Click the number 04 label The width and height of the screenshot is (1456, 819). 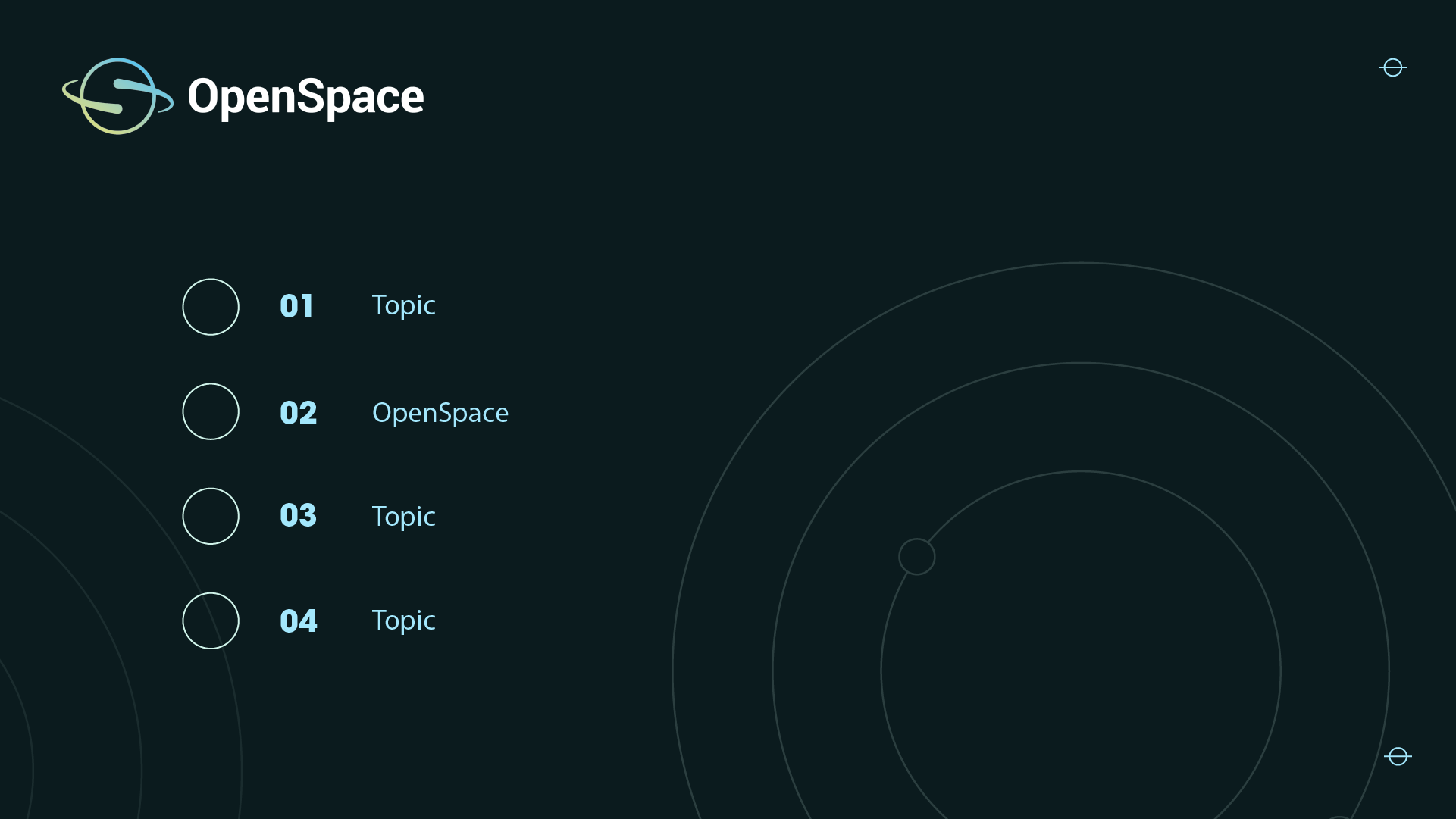click(298, 621)
